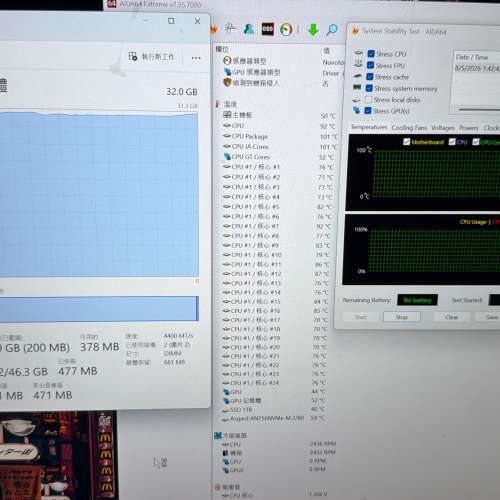Click the 溫度 temperature section icon
Image resolution: width=500 pixels, height=500 pixels.
(x=218, y=104)
